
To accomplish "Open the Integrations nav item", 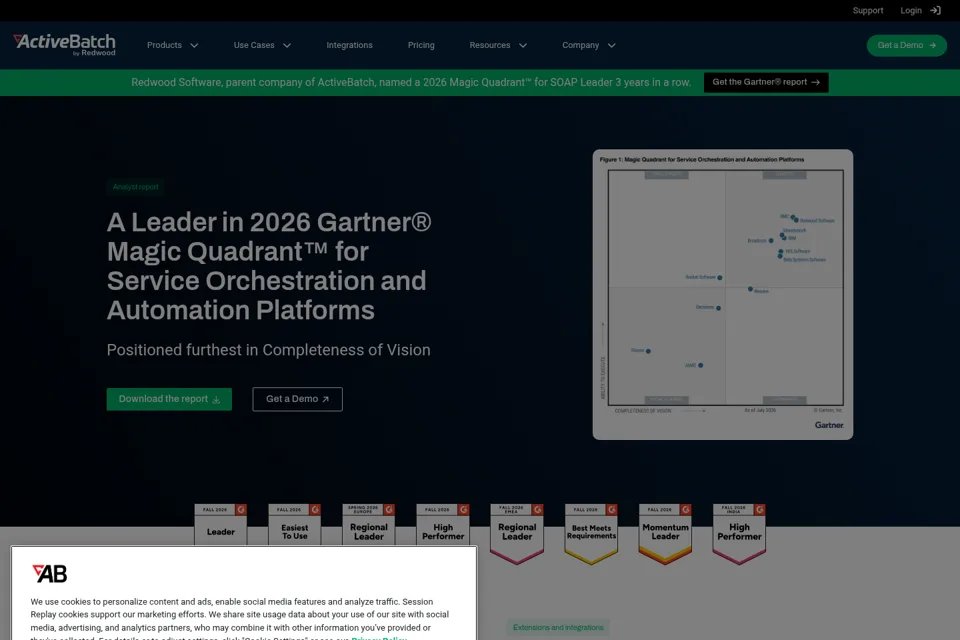I will pyautogui.click(x=349, y=45).
